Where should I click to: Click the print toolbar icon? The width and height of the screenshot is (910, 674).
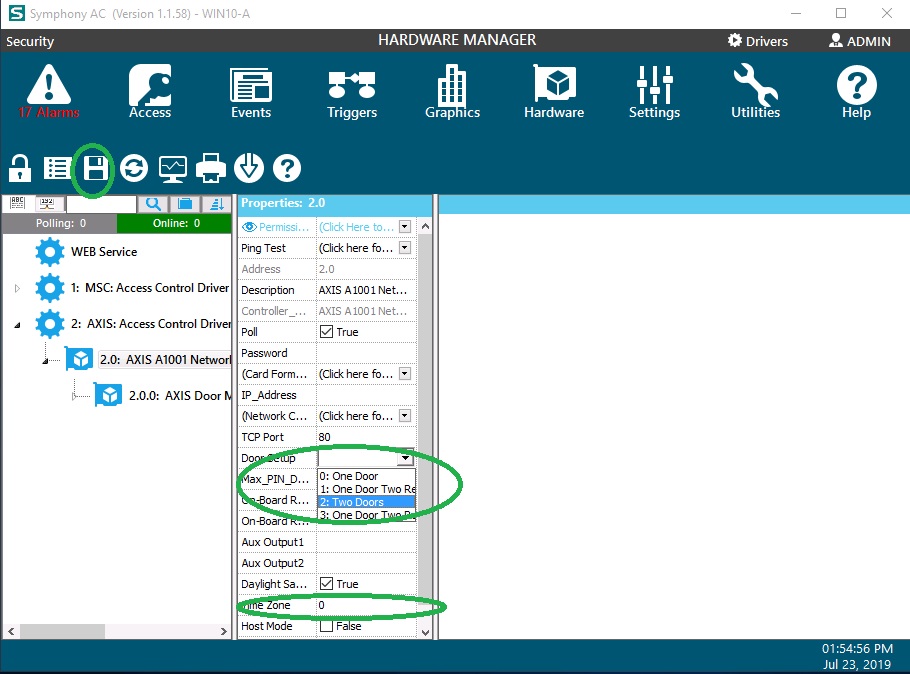click(211, 168)
